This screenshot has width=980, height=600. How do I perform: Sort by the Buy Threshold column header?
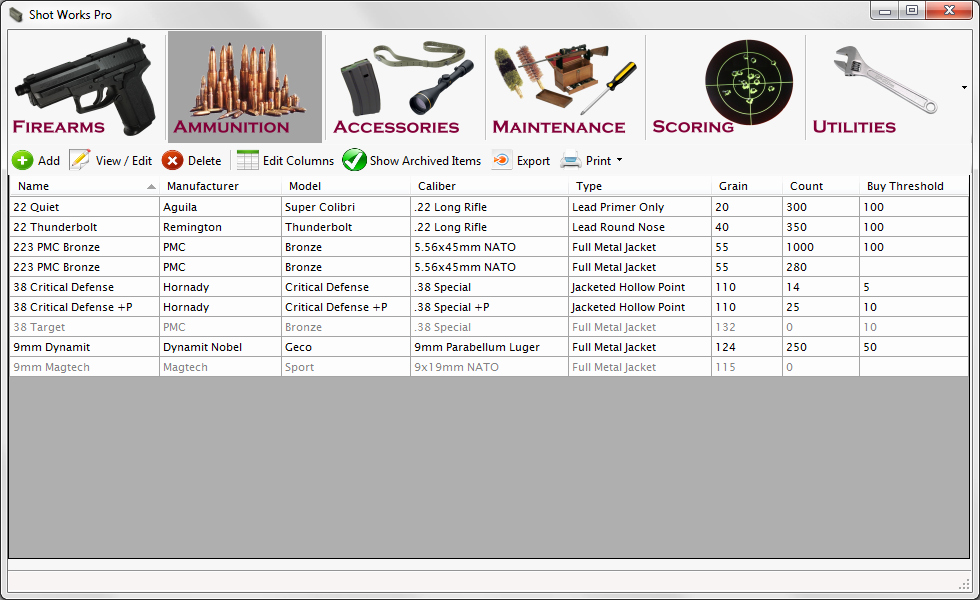pyautogui.click(x=914, y=186)
